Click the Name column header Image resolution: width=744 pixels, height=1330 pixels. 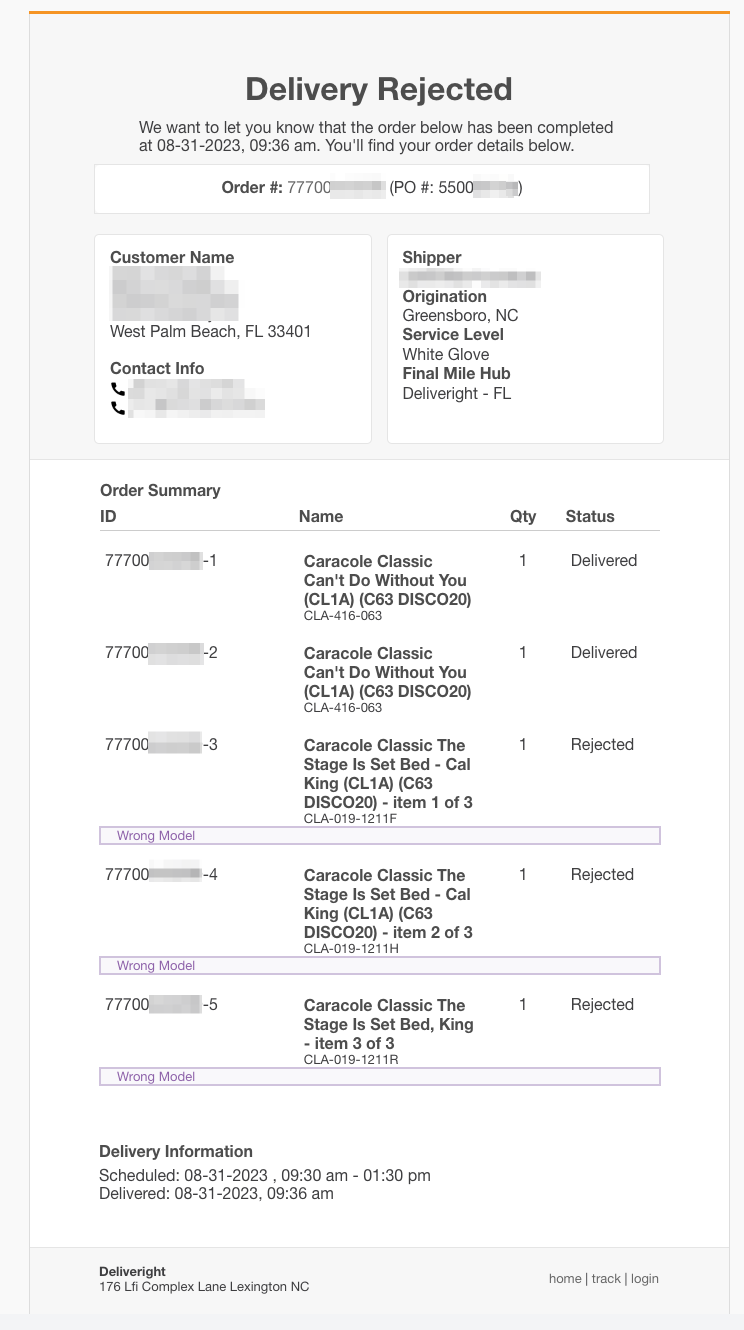tap(321, 516)
